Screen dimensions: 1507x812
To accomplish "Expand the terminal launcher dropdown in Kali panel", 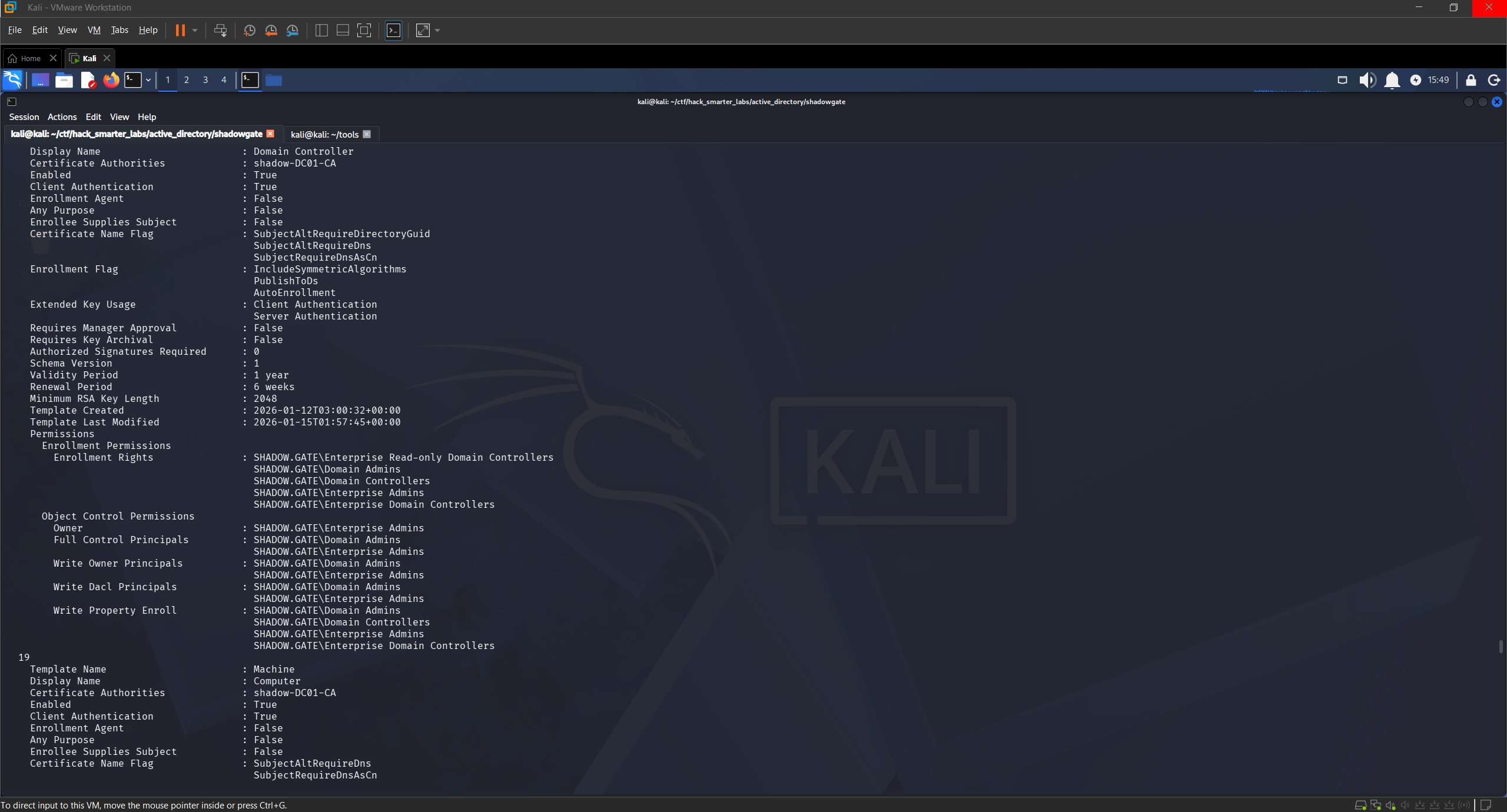I will coord(148,80).
